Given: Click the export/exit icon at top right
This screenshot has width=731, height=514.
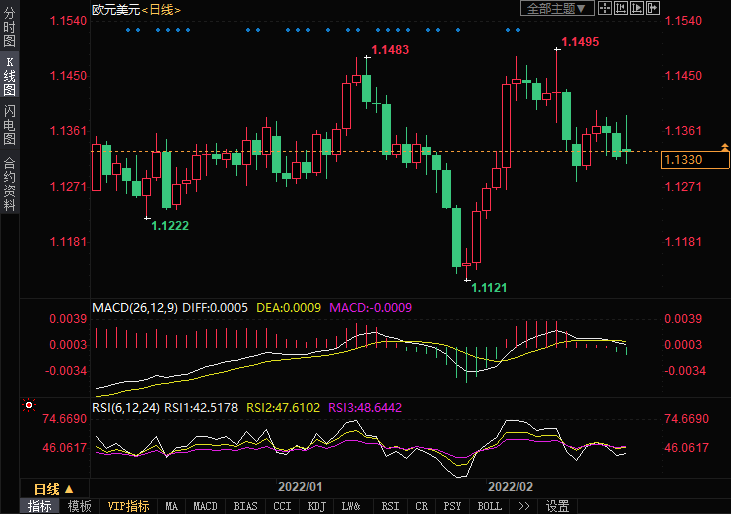Looking at the screenshot, I should coord(653,8).
